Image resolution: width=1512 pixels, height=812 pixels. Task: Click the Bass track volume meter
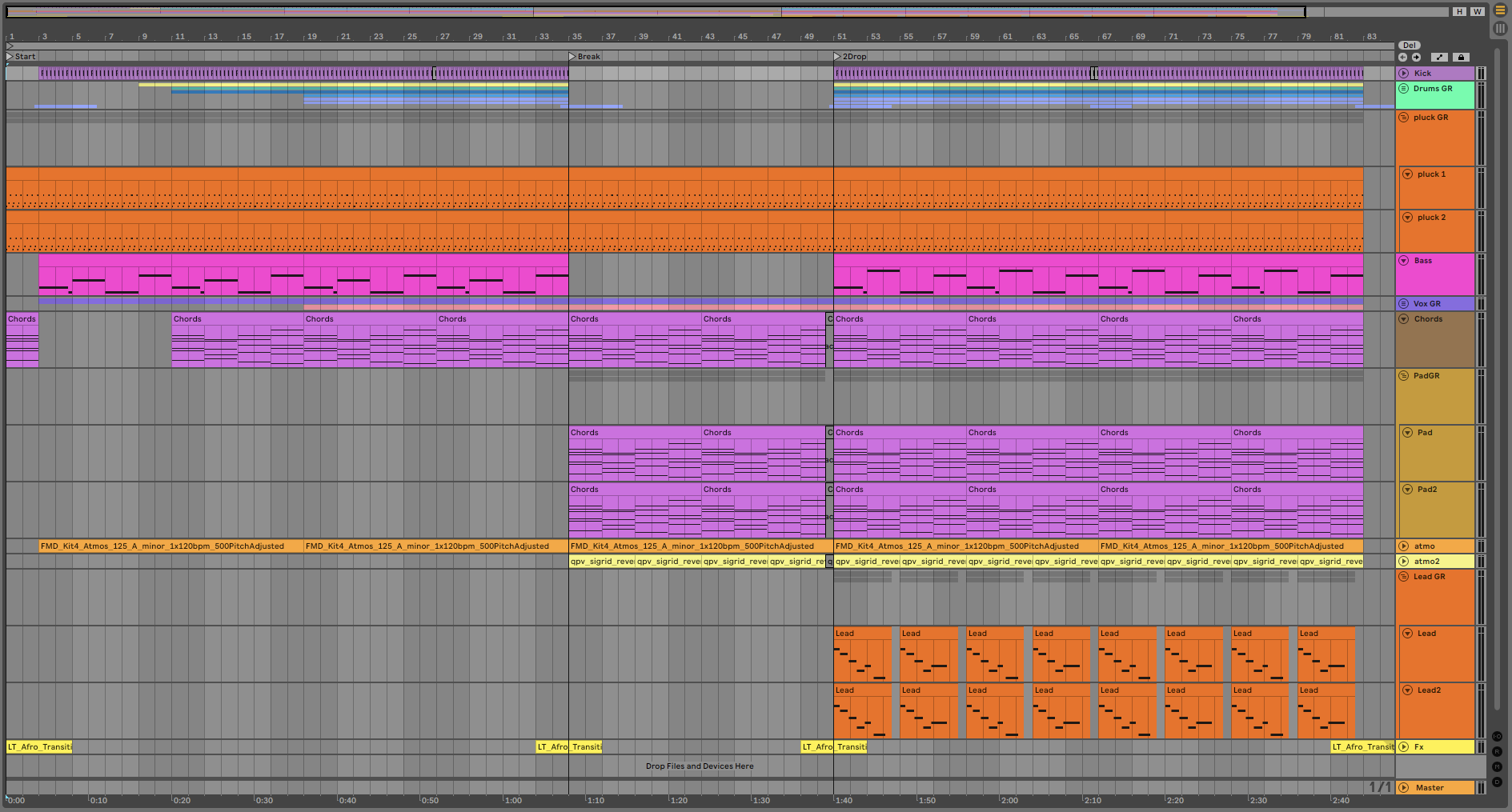pos(1481,274)
